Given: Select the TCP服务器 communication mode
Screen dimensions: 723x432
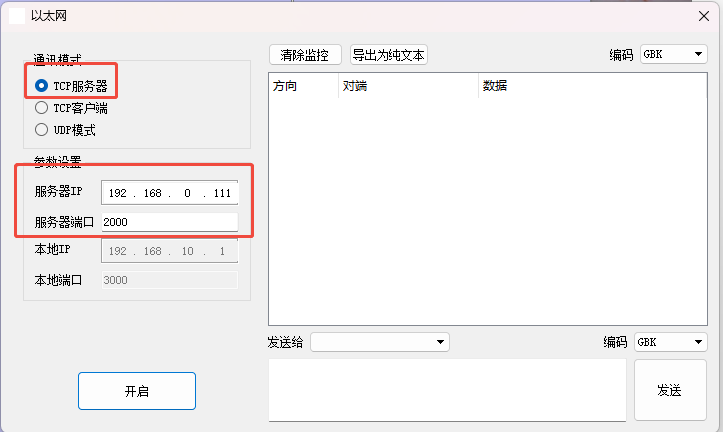Looking at the screenshot, I should point(42,85).
